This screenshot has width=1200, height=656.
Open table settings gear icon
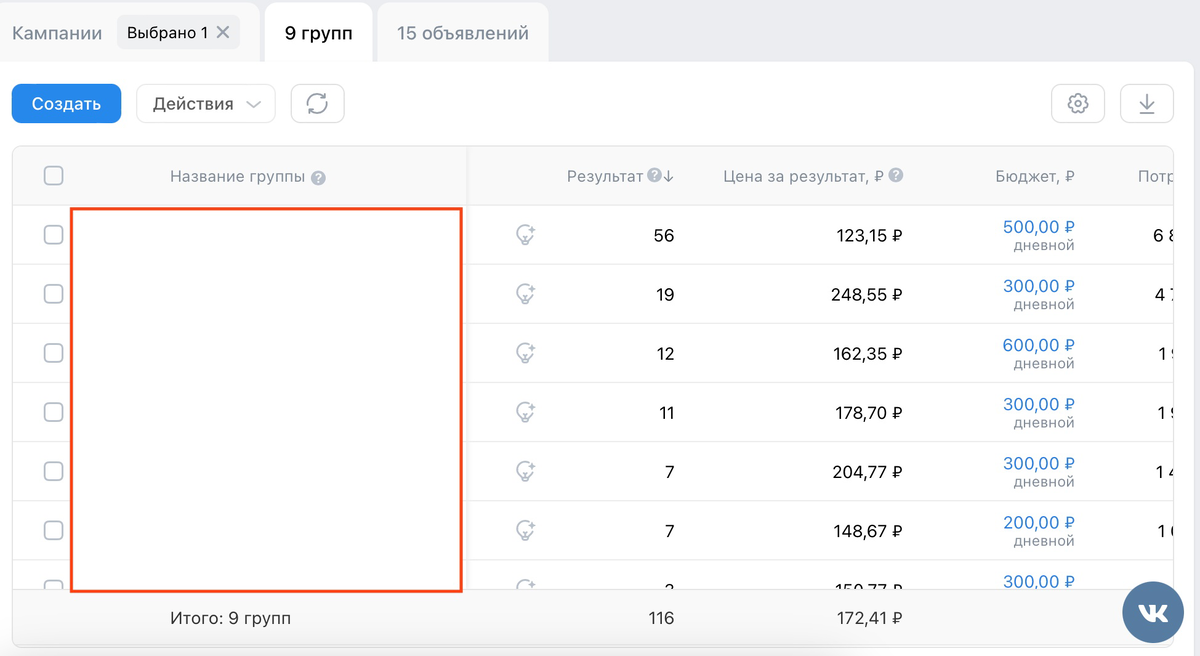point(1077,104)
